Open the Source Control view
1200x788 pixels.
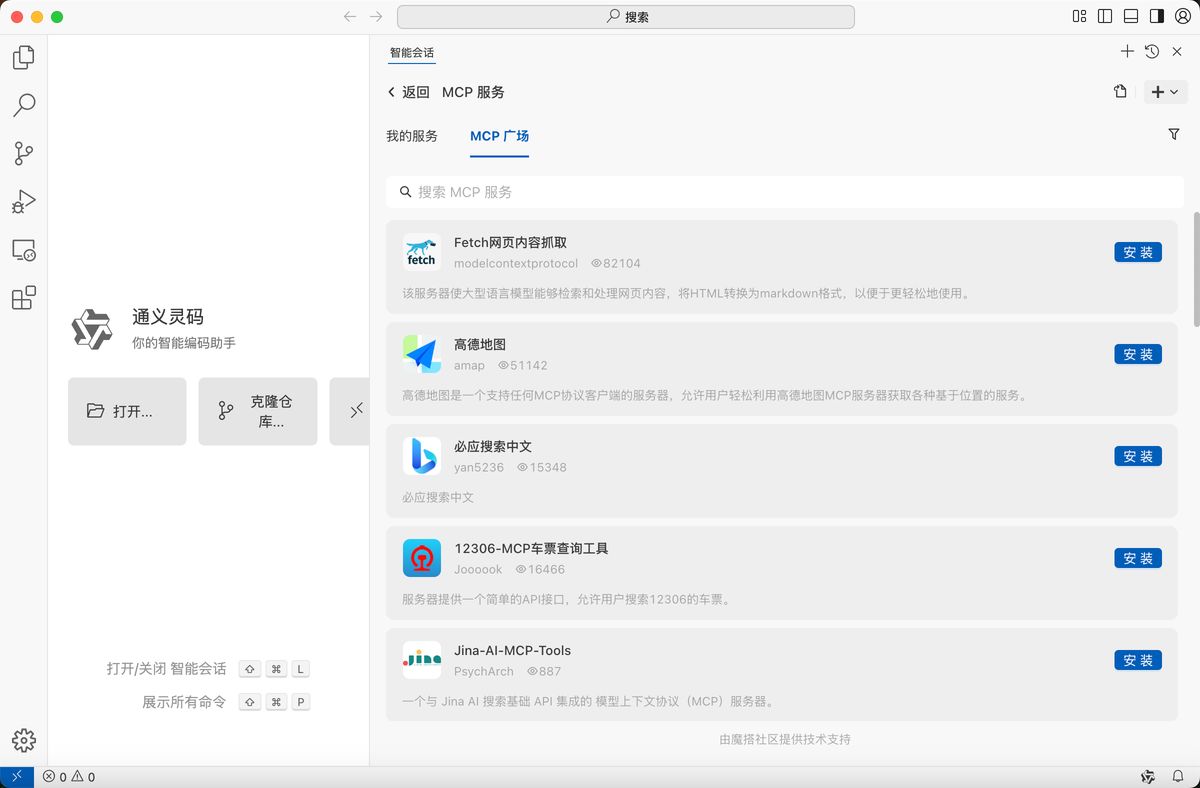point(24,153)
